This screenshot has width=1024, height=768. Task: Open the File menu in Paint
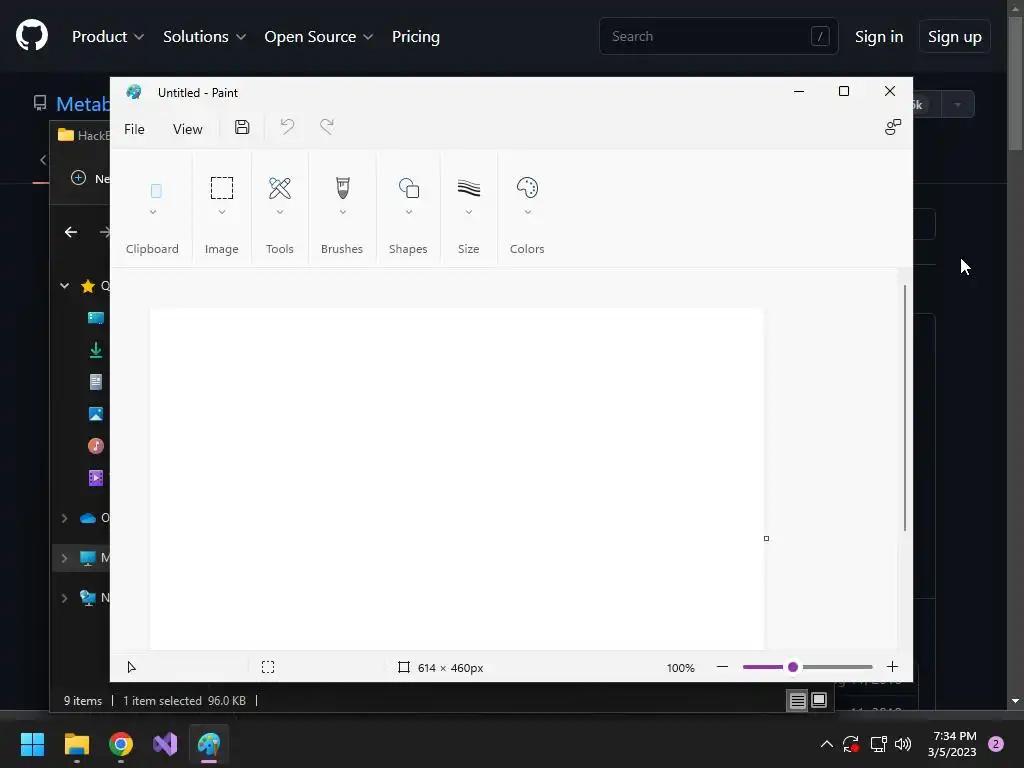[134, 129]
